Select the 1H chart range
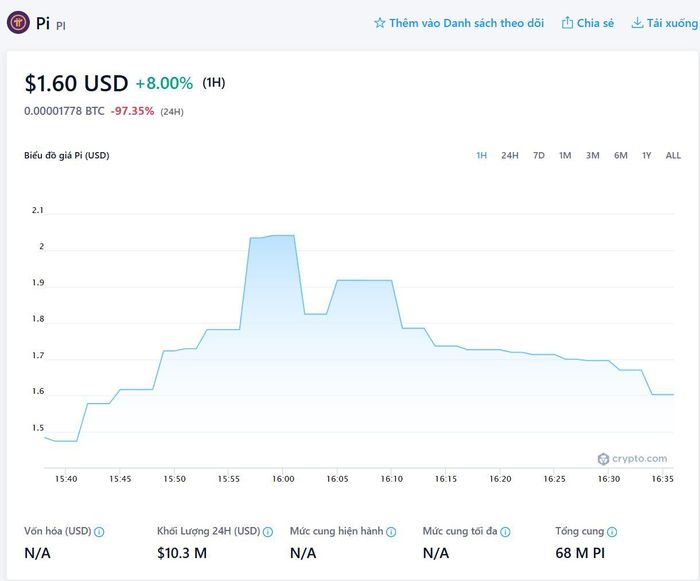 click(x=481, y=155)
